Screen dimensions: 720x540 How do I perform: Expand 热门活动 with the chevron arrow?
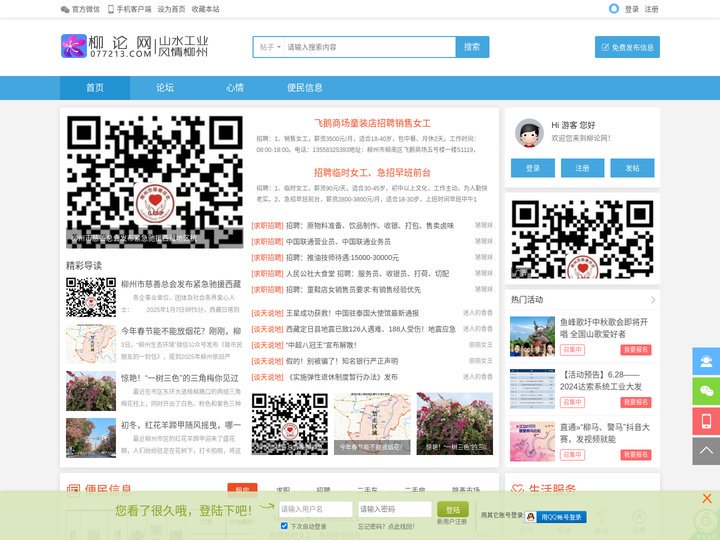653,300
